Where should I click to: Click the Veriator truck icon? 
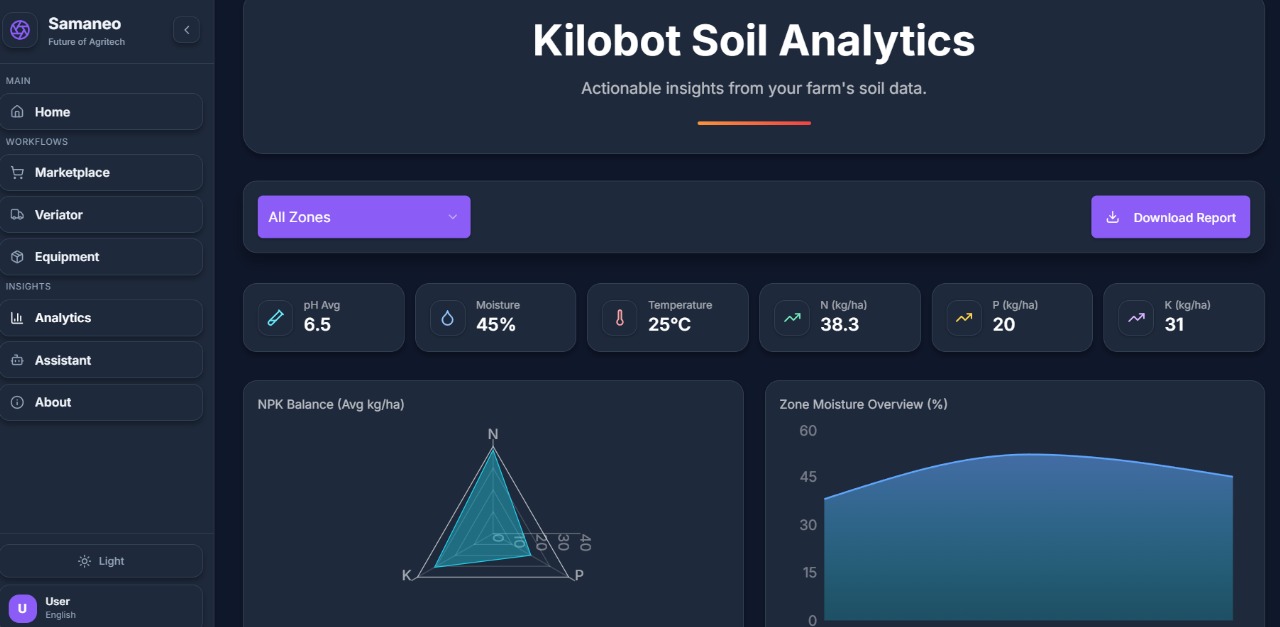click(17, 215)
